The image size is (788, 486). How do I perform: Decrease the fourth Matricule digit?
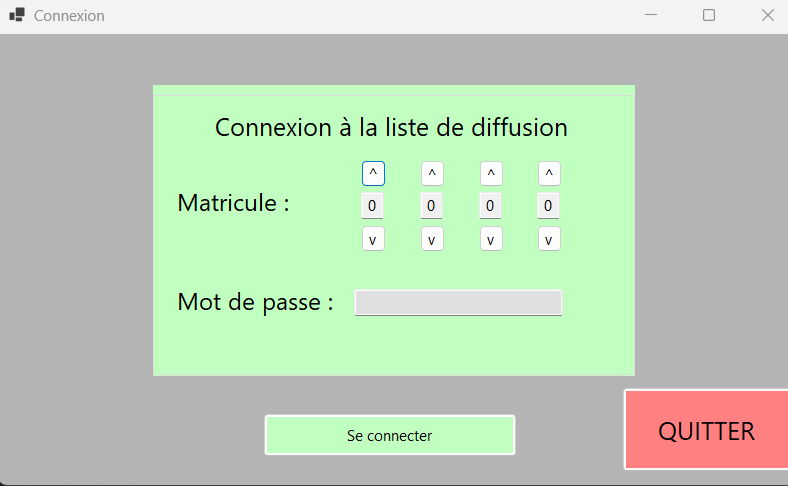click(549, 240)
